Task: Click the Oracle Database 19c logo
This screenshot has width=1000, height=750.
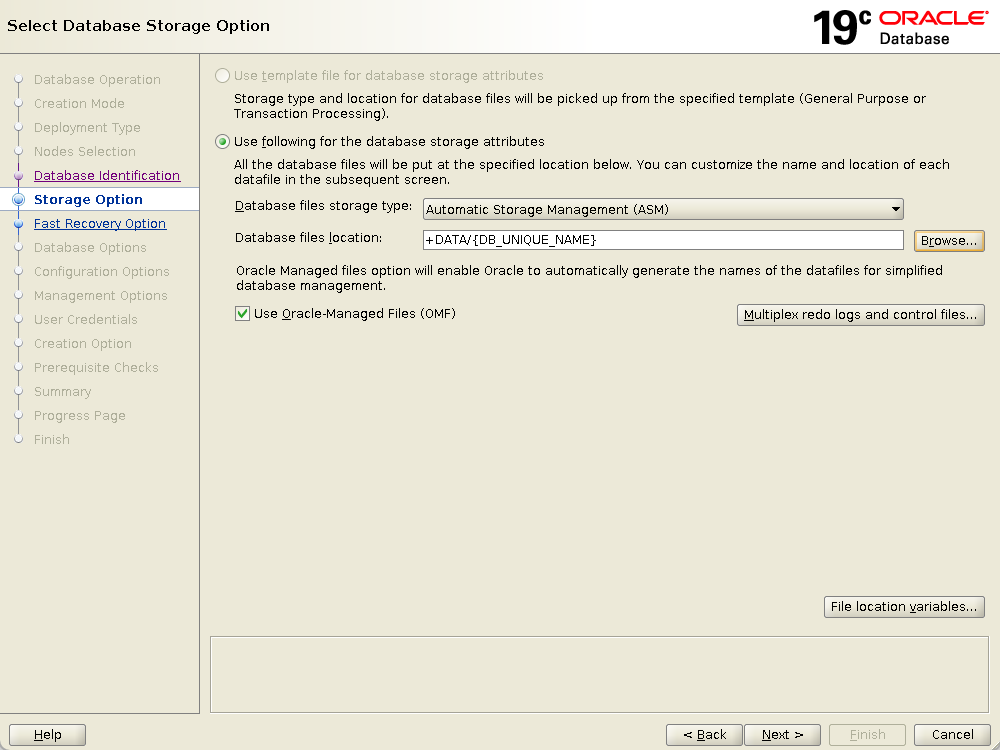Action: 900,27
